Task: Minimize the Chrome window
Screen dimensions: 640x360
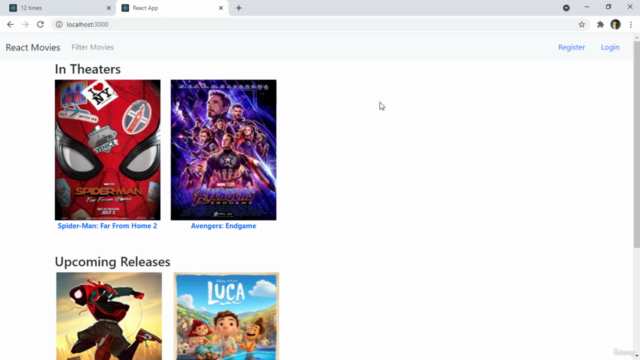Action: pos(587,7)
